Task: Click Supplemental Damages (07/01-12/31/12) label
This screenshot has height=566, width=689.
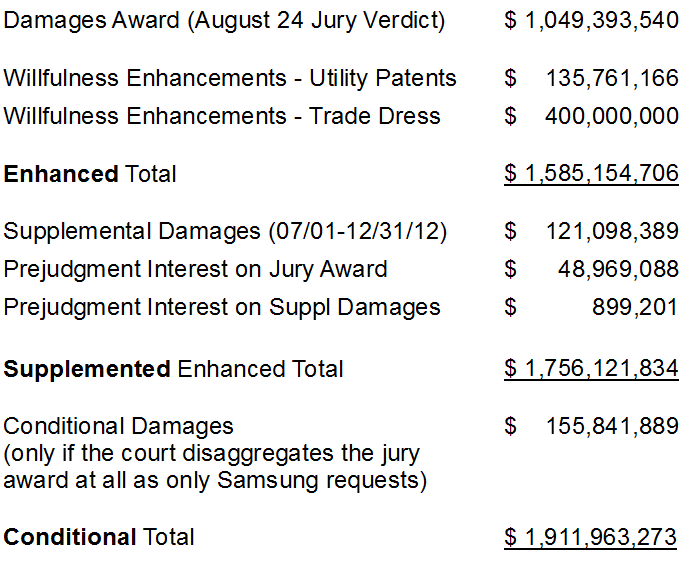Action: click(225, 231)
